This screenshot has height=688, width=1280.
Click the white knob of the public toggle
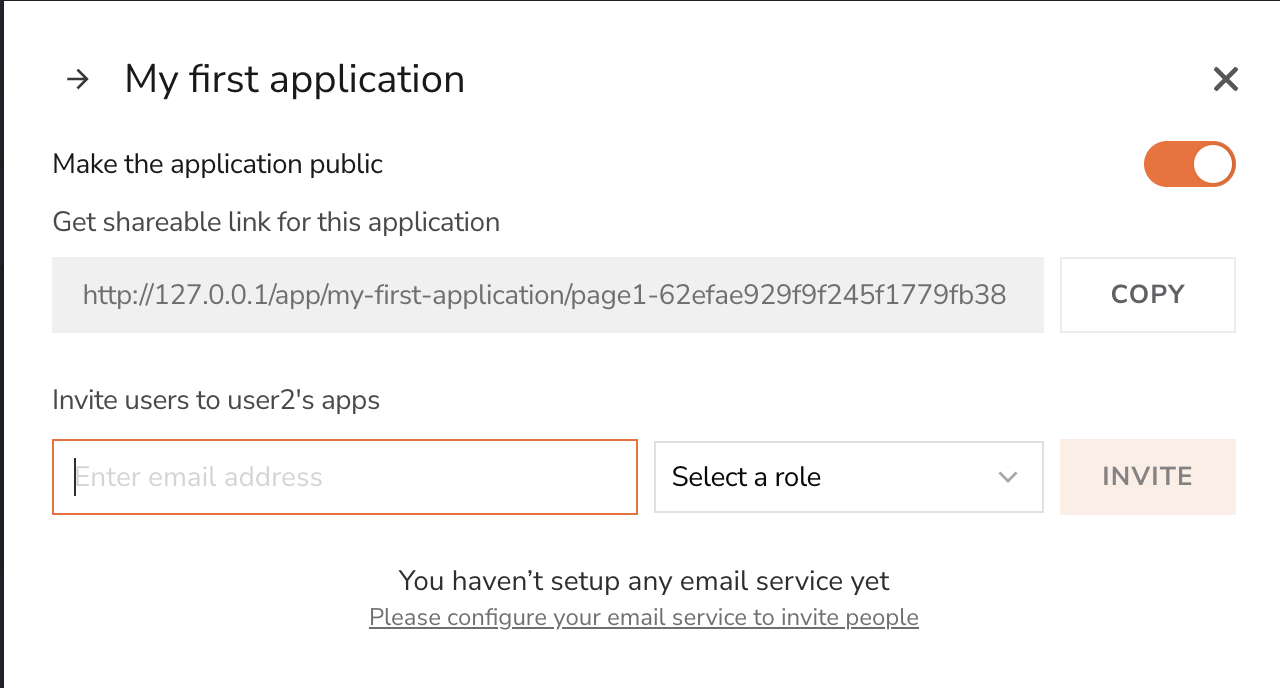click(x=1213, y=164)
